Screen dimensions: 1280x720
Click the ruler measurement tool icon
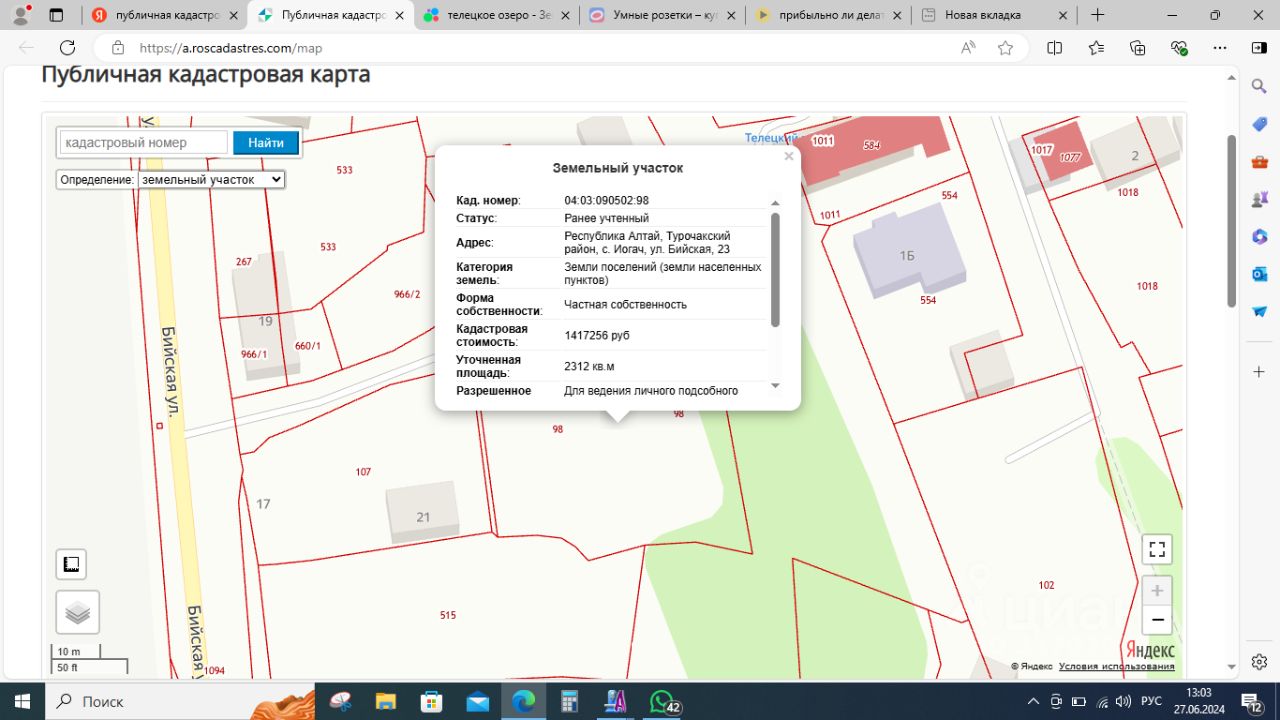tap(71, 564)
